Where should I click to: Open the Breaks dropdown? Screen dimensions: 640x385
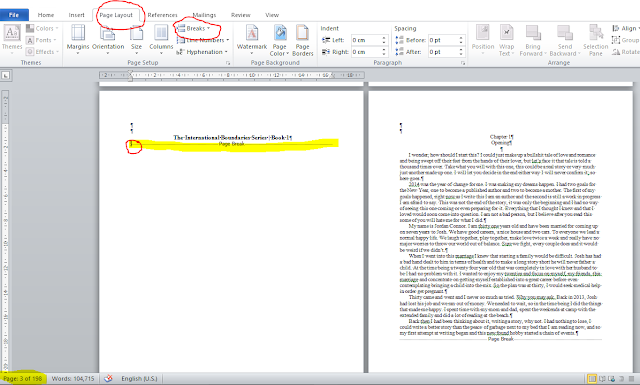193,28
